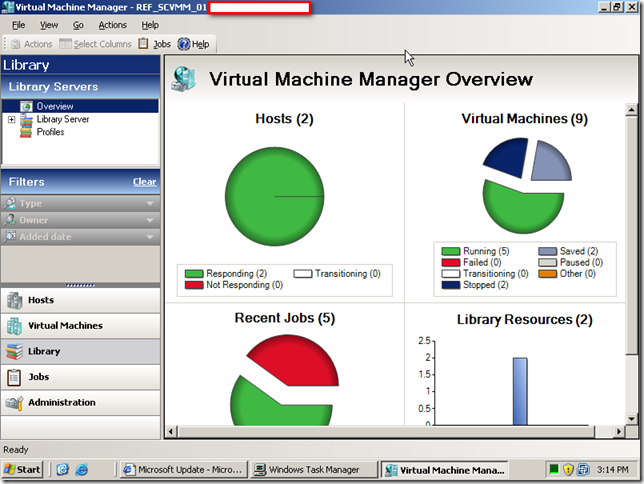
Task: Click the Type filter icon
Action: (x=10, y=203)
